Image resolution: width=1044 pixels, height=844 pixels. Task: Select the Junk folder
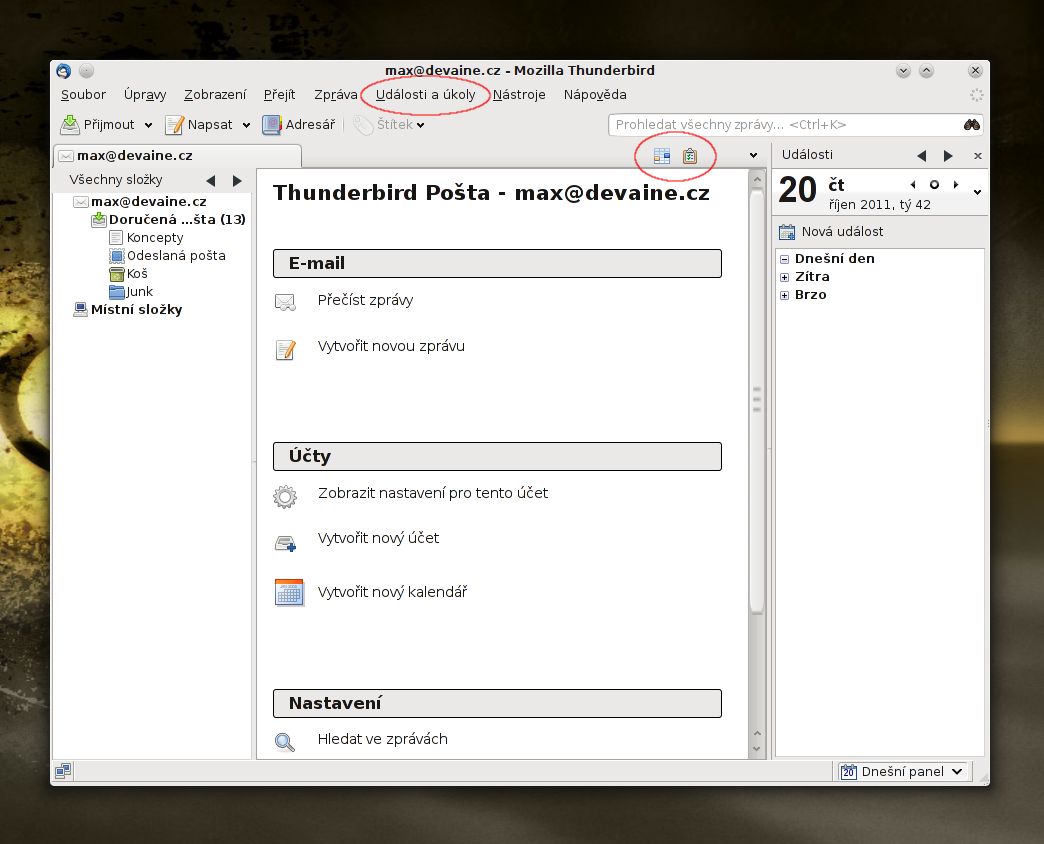point(139,292)
